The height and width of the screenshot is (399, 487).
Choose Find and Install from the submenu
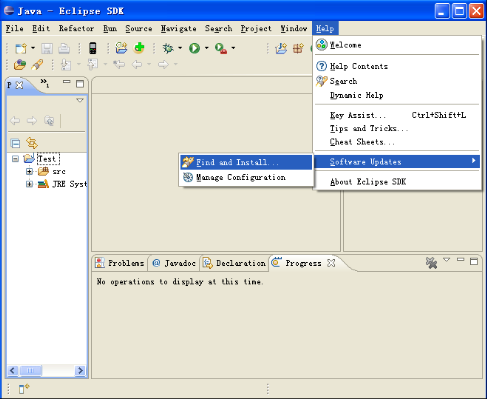246,162
